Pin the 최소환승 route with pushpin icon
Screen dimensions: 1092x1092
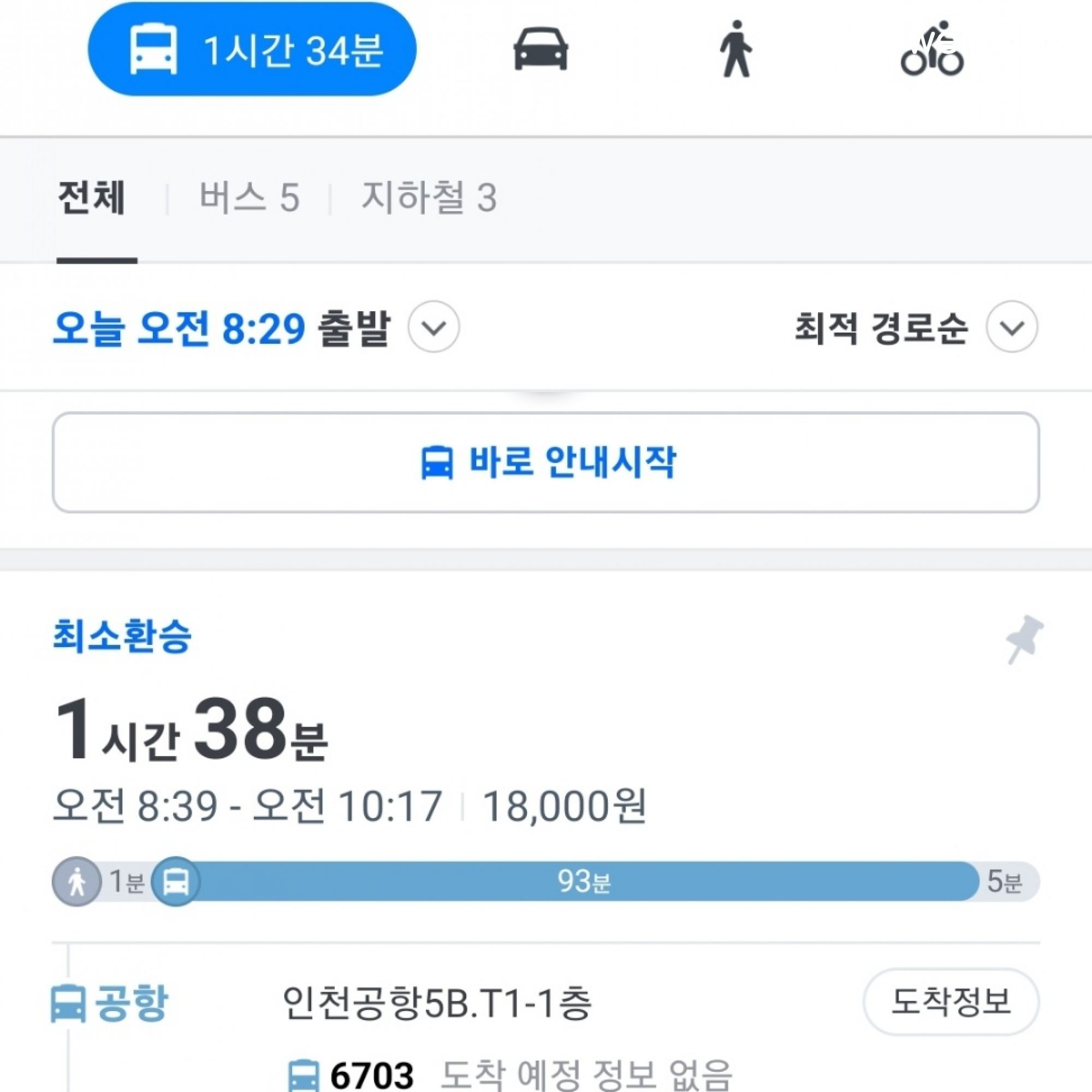tap(1024, 639)
